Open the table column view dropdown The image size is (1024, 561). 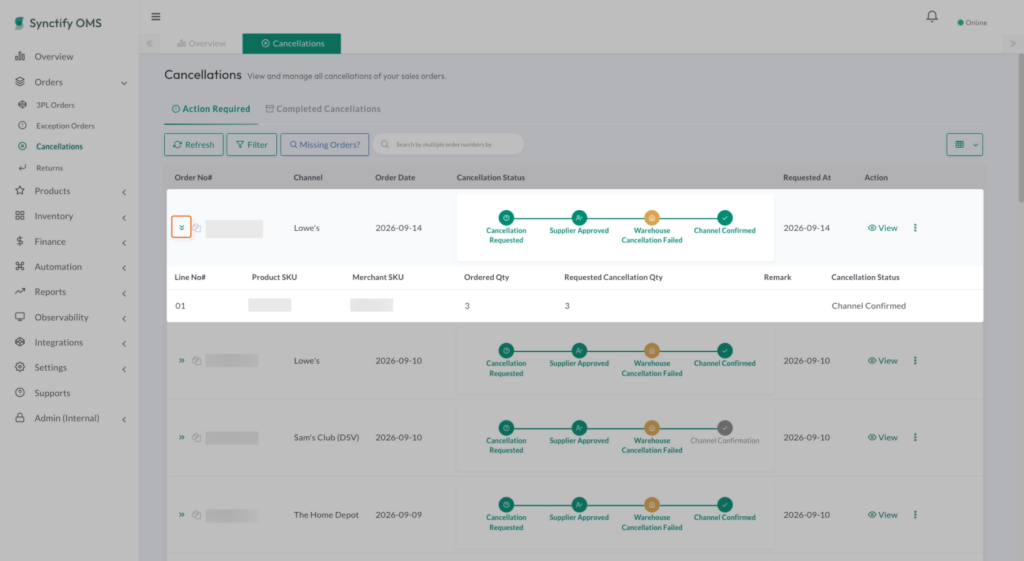point(965,144)
